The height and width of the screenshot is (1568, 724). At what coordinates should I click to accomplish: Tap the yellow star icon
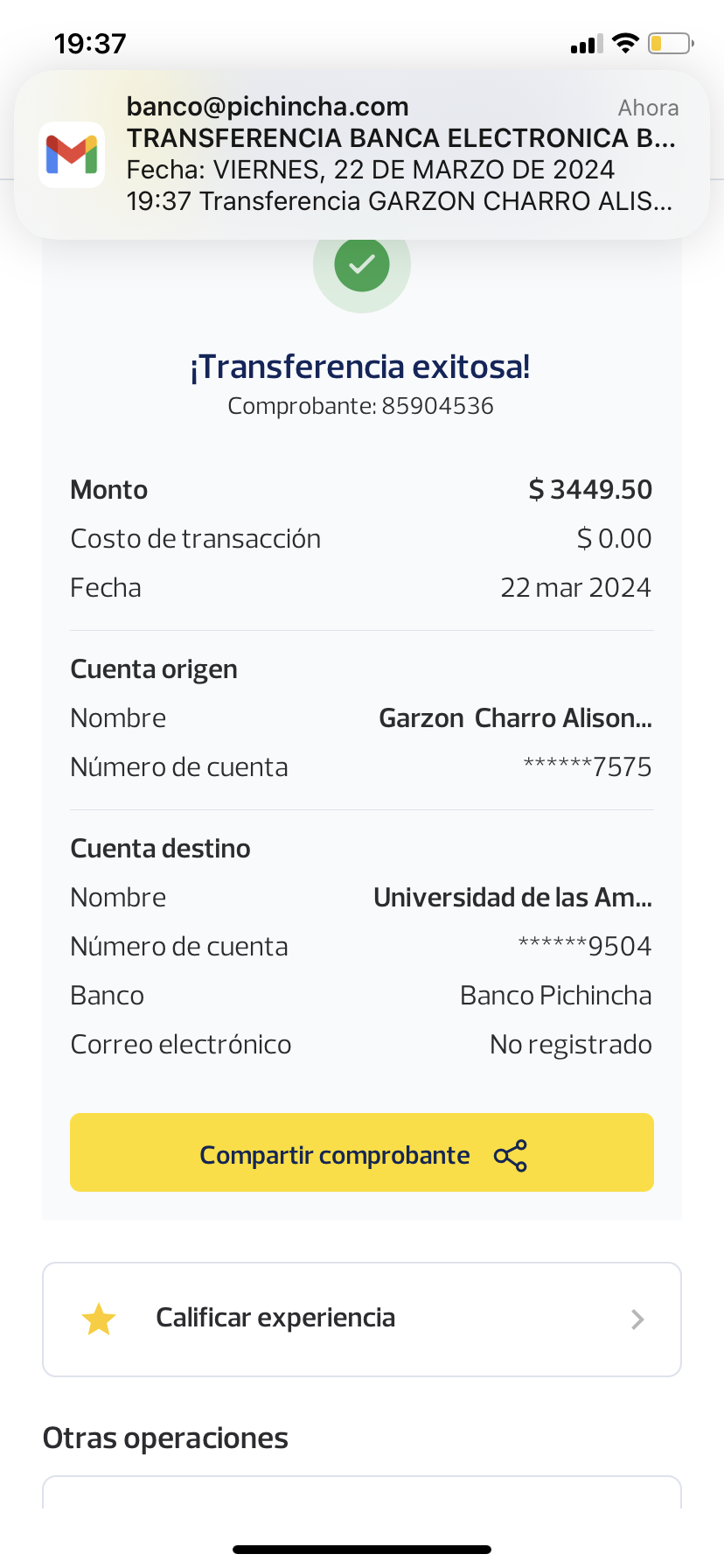[99, 1319]
